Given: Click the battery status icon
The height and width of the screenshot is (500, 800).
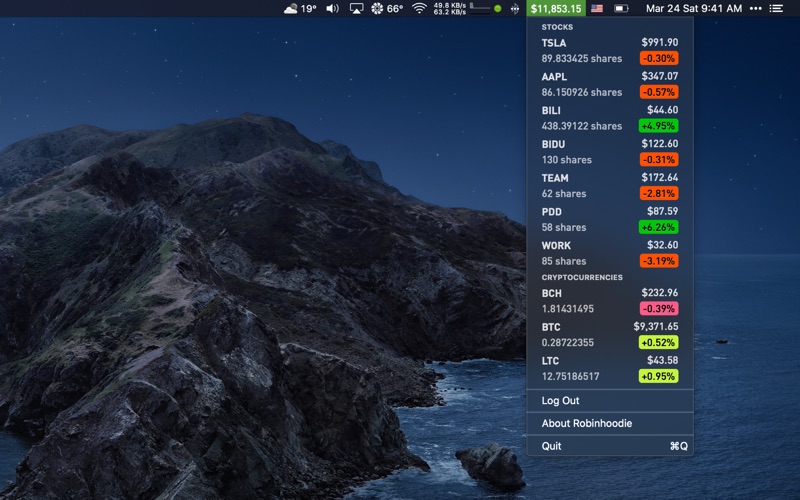Looking at the screenshot, I should pyautogui.click(x=621, y=8).
